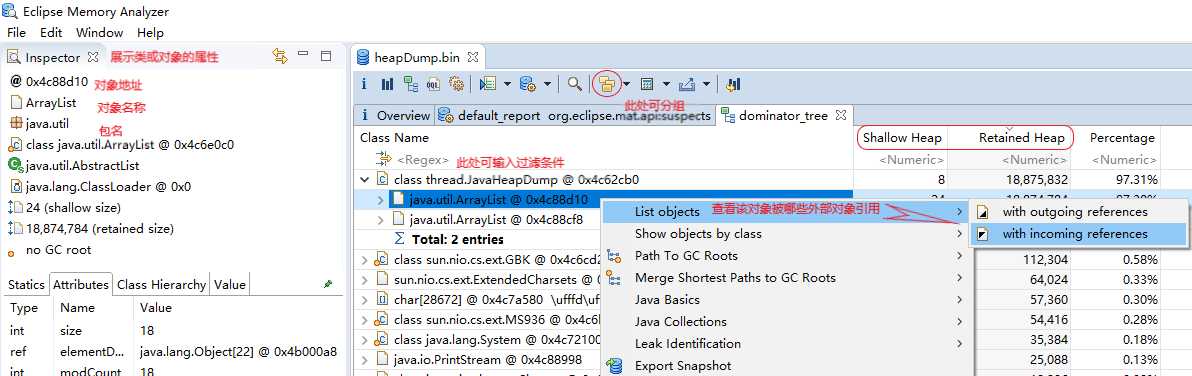1192x376 pixels.
Task: Open the Edit menu
Action: click(51, 33)
